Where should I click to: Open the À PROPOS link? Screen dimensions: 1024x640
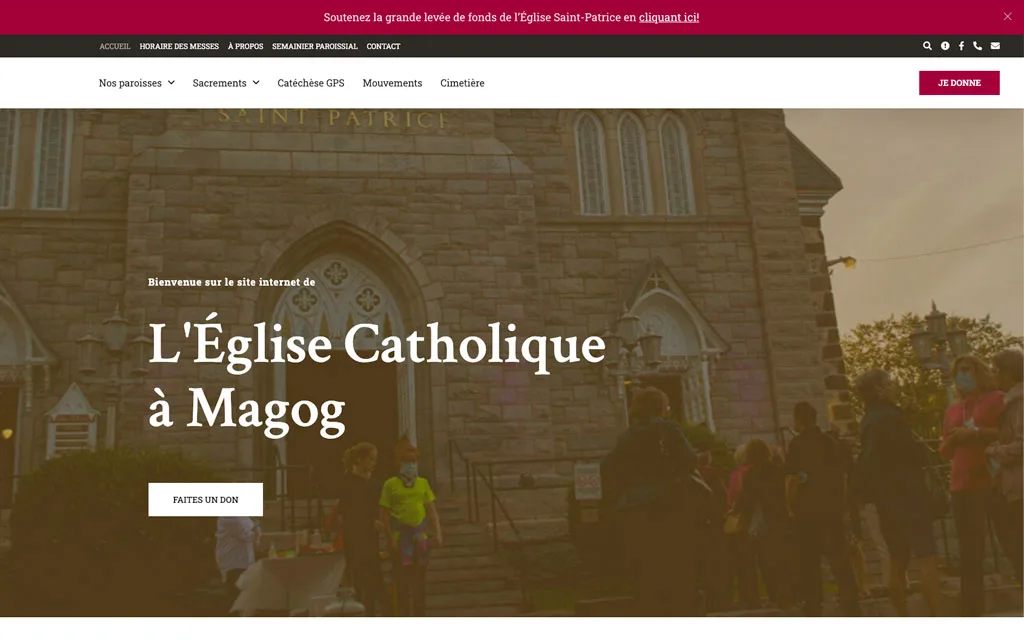[245, 46]
